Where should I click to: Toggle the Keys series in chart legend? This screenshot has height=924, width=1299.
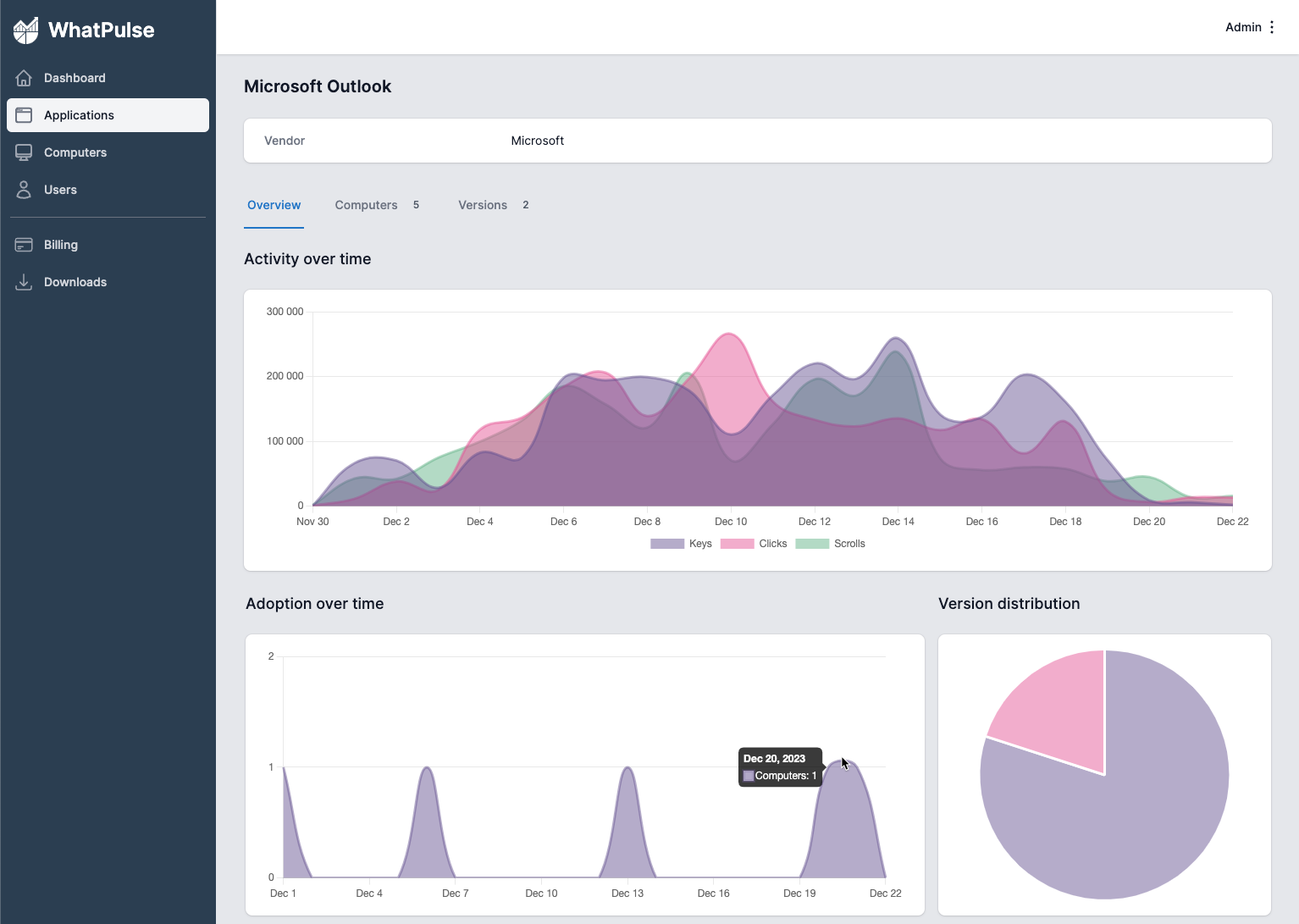681,544
